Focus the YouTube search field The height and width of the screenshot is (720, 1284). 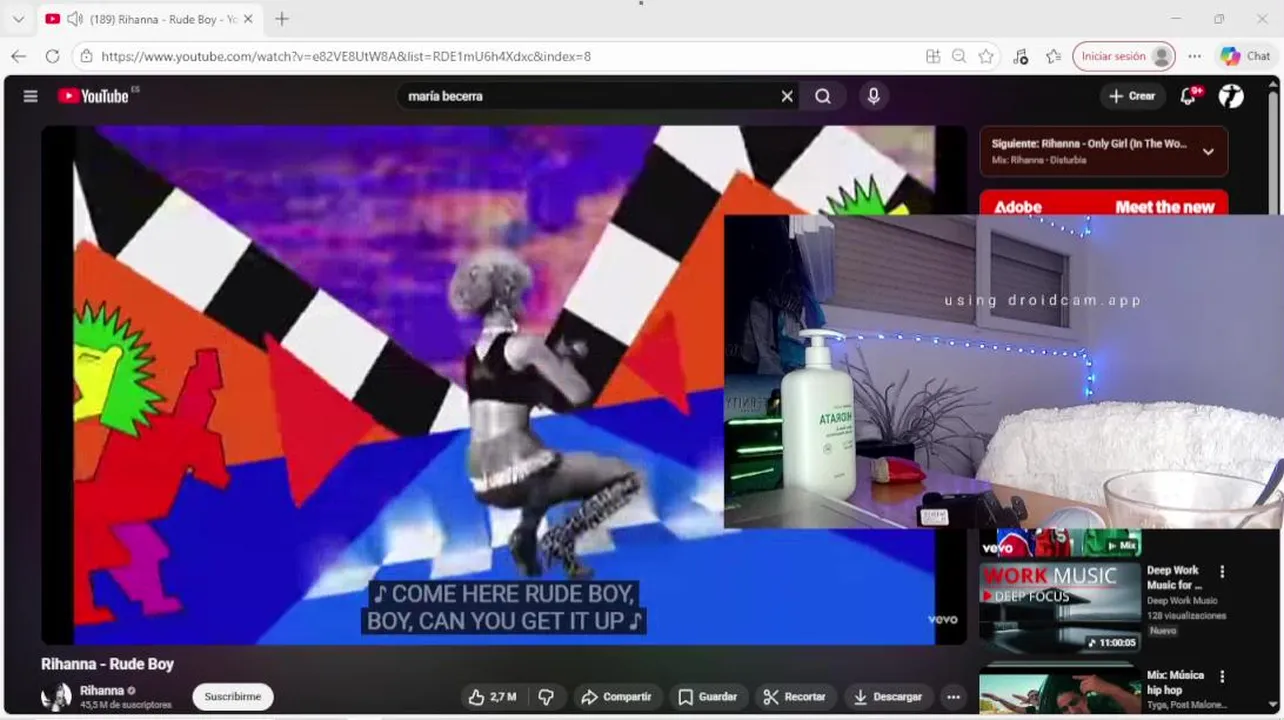(590, 96)
